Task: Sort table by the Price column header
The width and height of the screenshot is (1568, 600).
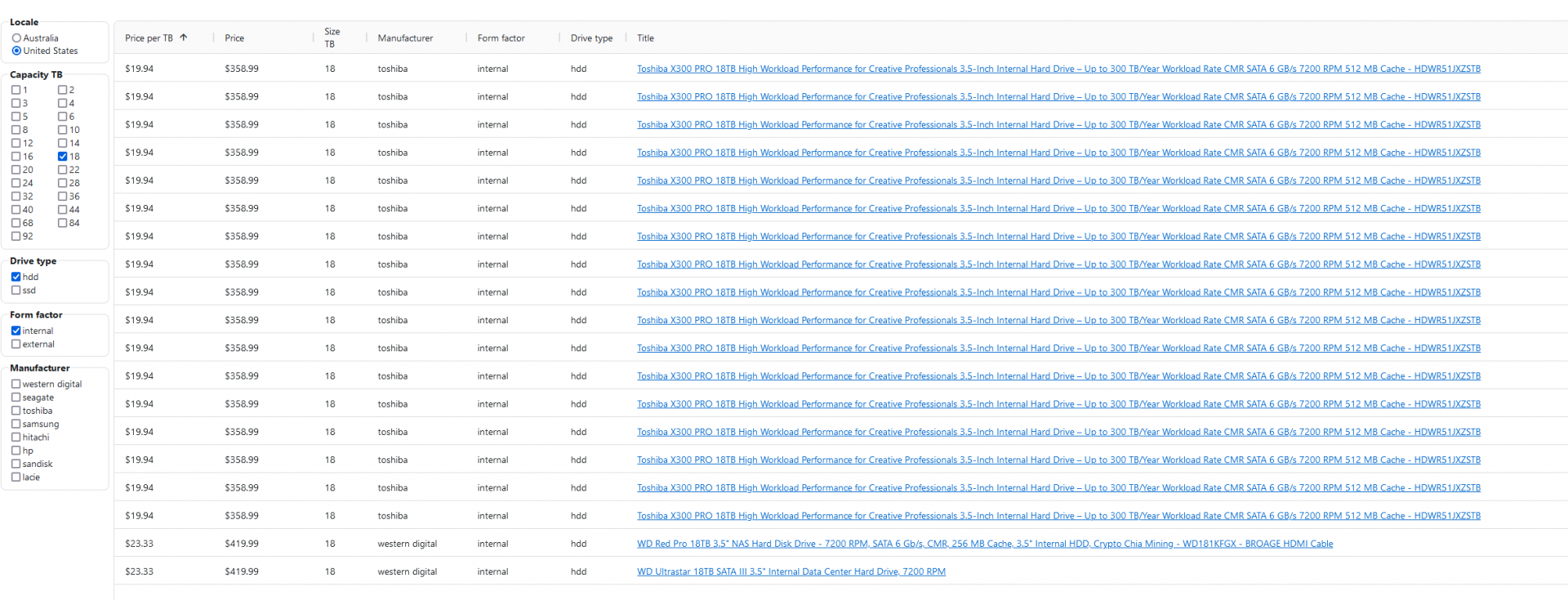Action: (234, 38)
